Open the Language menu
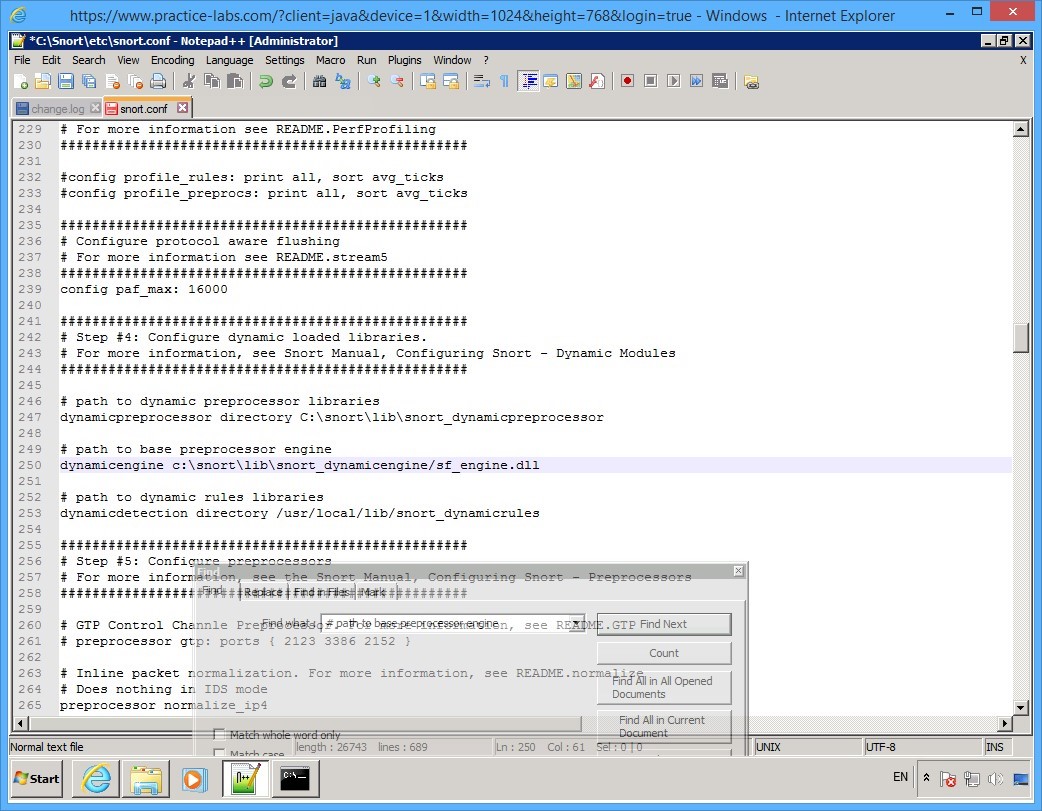Viewport: 1042px width, 811px height. click(232, 59)
